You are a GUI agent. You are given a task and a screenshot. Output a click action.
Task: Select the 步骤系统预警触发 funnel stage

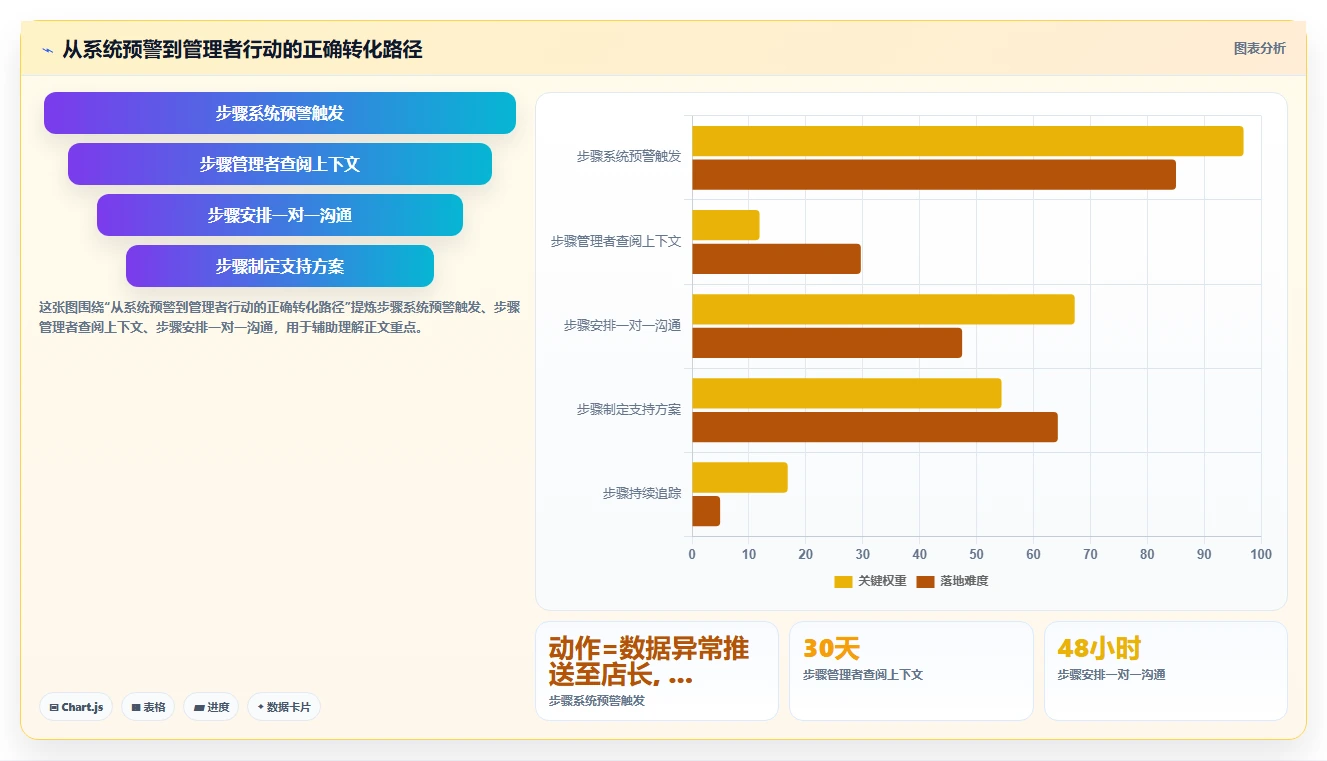pyautogui.click(x=280, y=113)
